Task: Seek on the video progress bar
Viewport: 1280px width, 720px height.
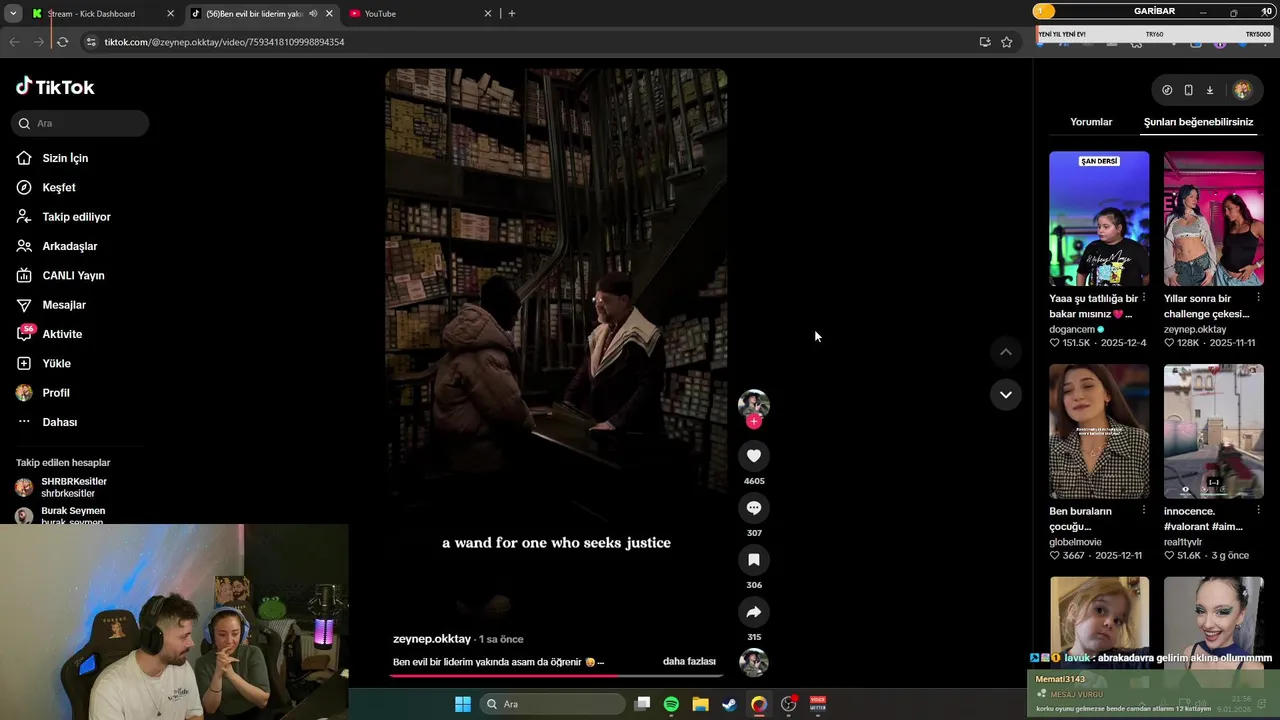Action: click(556, 675)
